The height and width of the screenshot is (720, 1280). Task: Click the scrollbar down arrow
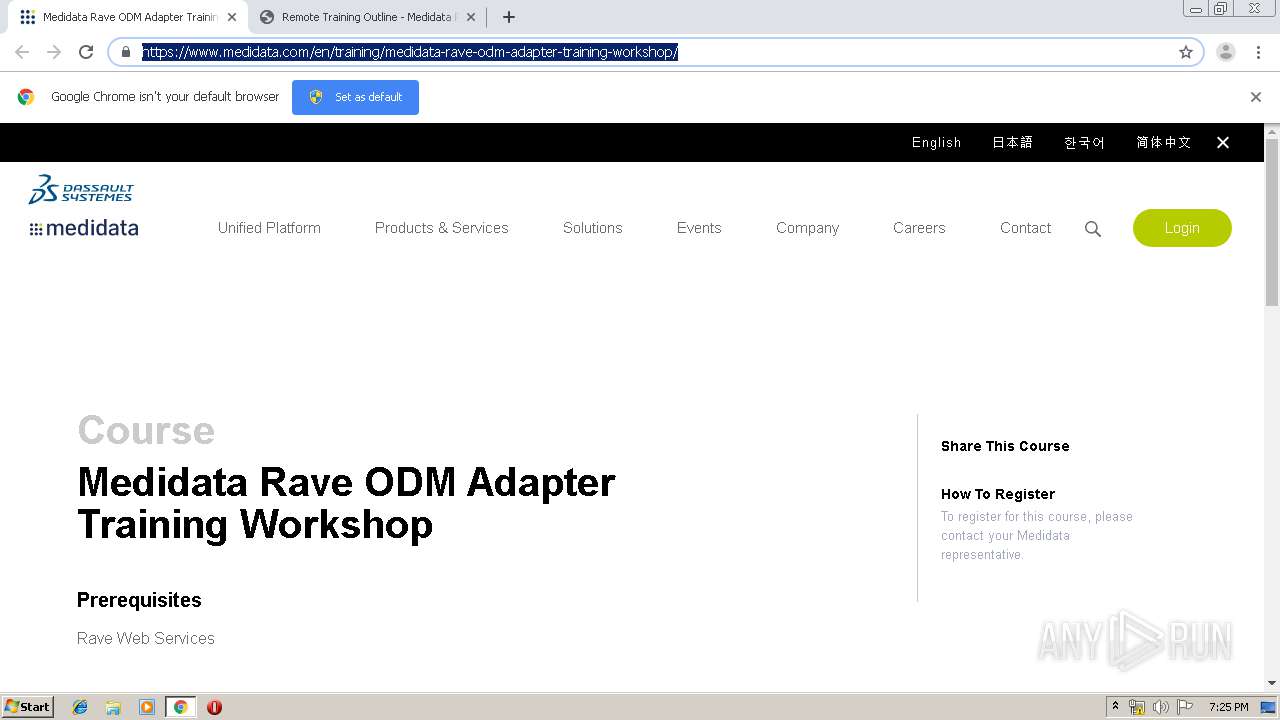click(1272, 683)
